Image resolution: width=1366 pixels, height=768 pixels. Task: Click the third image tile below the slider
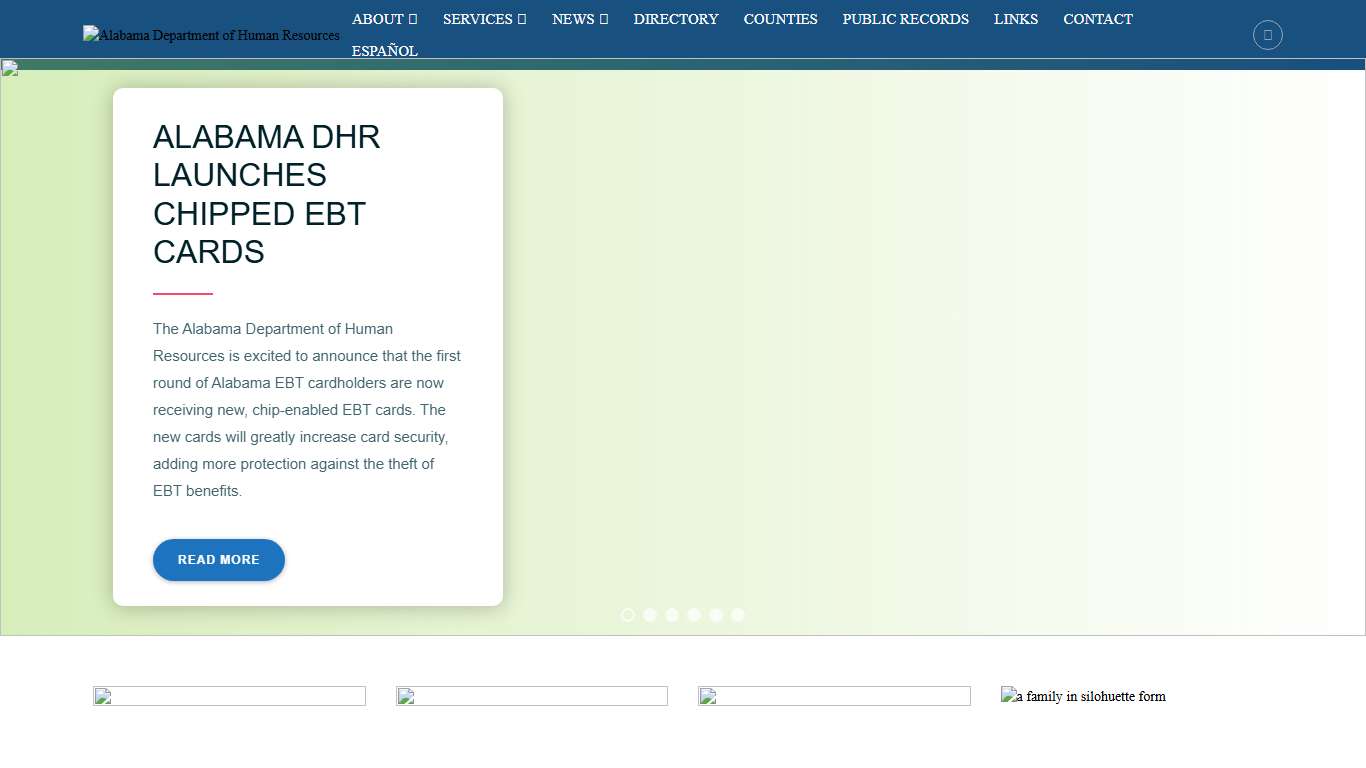(834, 696)
